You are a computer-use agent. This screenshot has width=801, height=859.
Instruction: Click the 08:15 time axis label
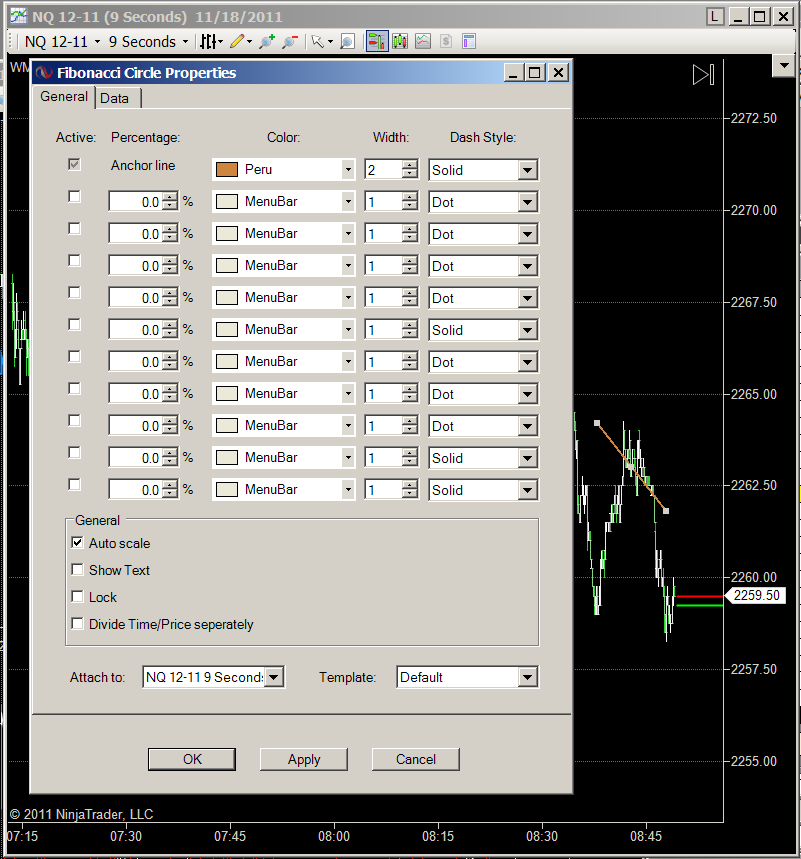point(438,837)
